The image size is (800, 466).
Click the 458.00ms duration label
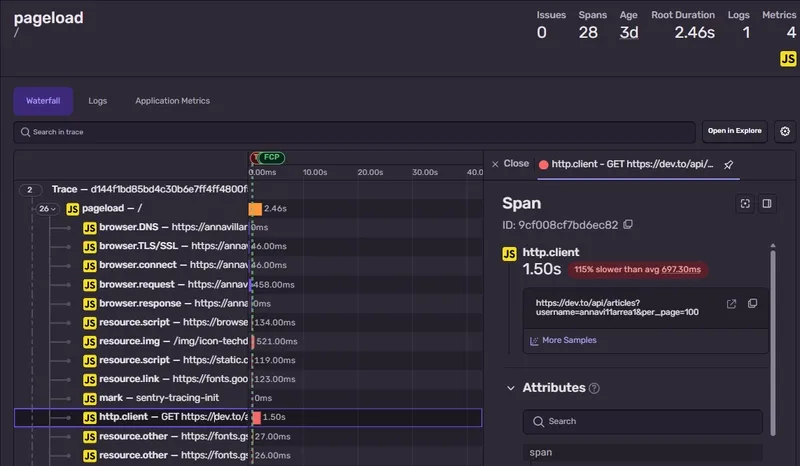[x=273, y=285]
